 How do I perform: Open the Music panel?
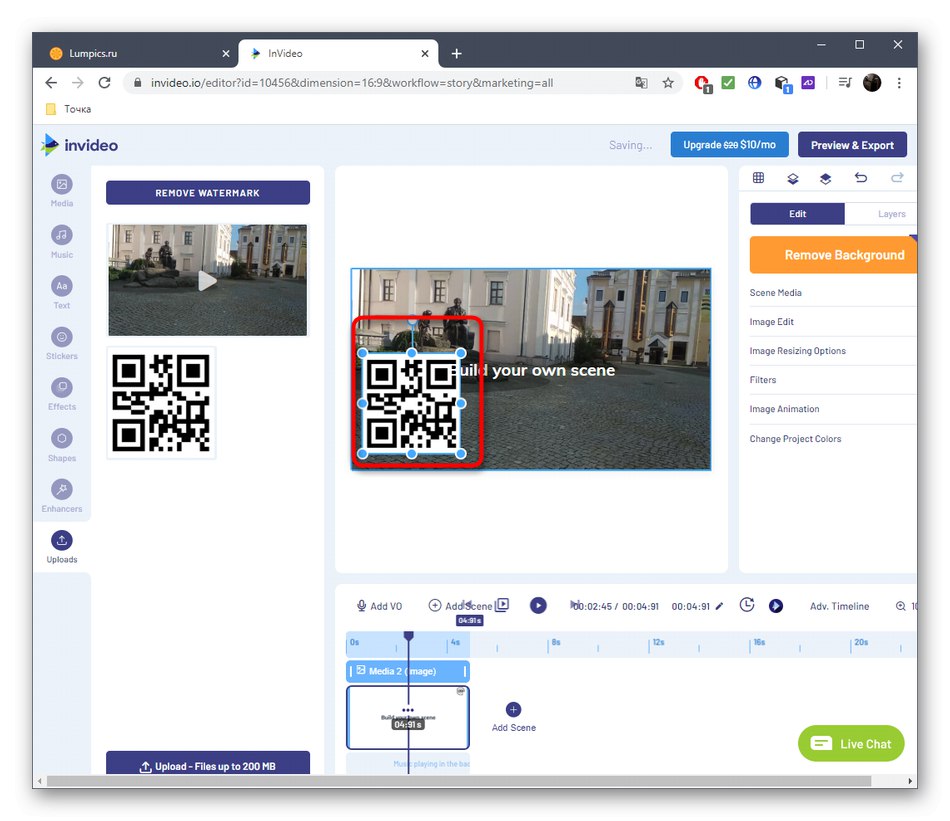62,242
